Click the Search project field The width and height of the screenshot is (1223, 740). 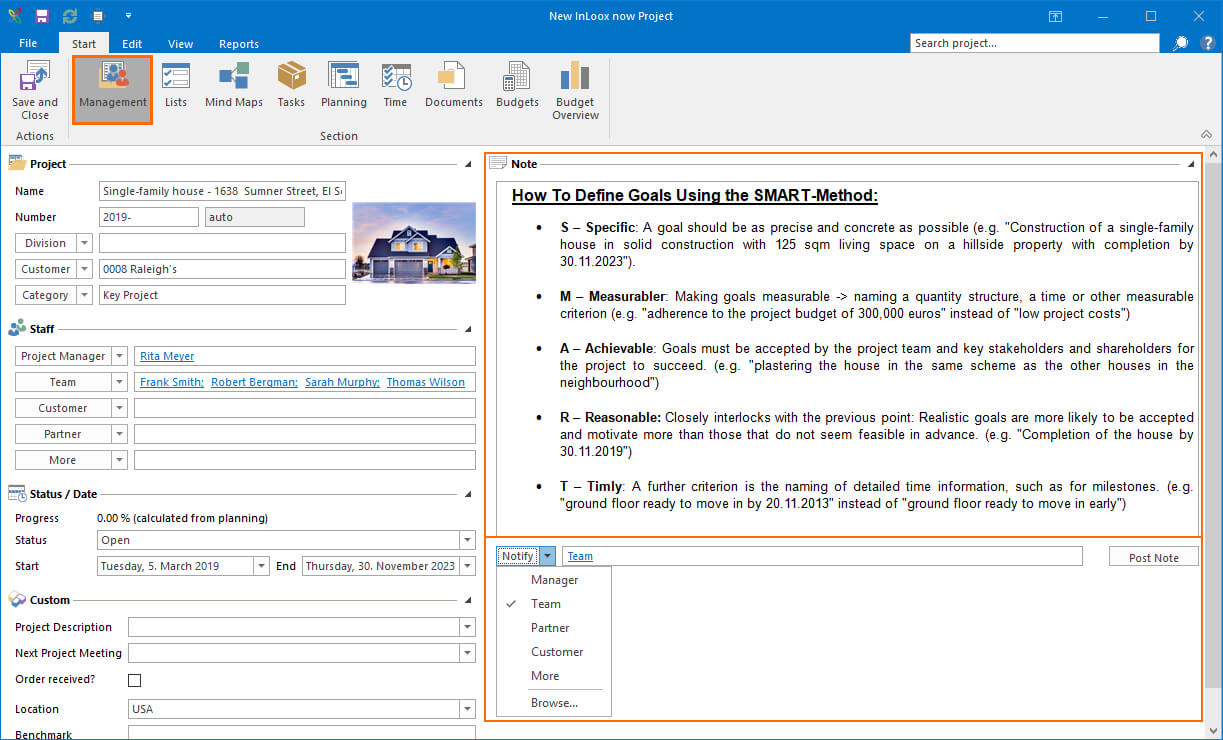click(x=1035, y=43)
